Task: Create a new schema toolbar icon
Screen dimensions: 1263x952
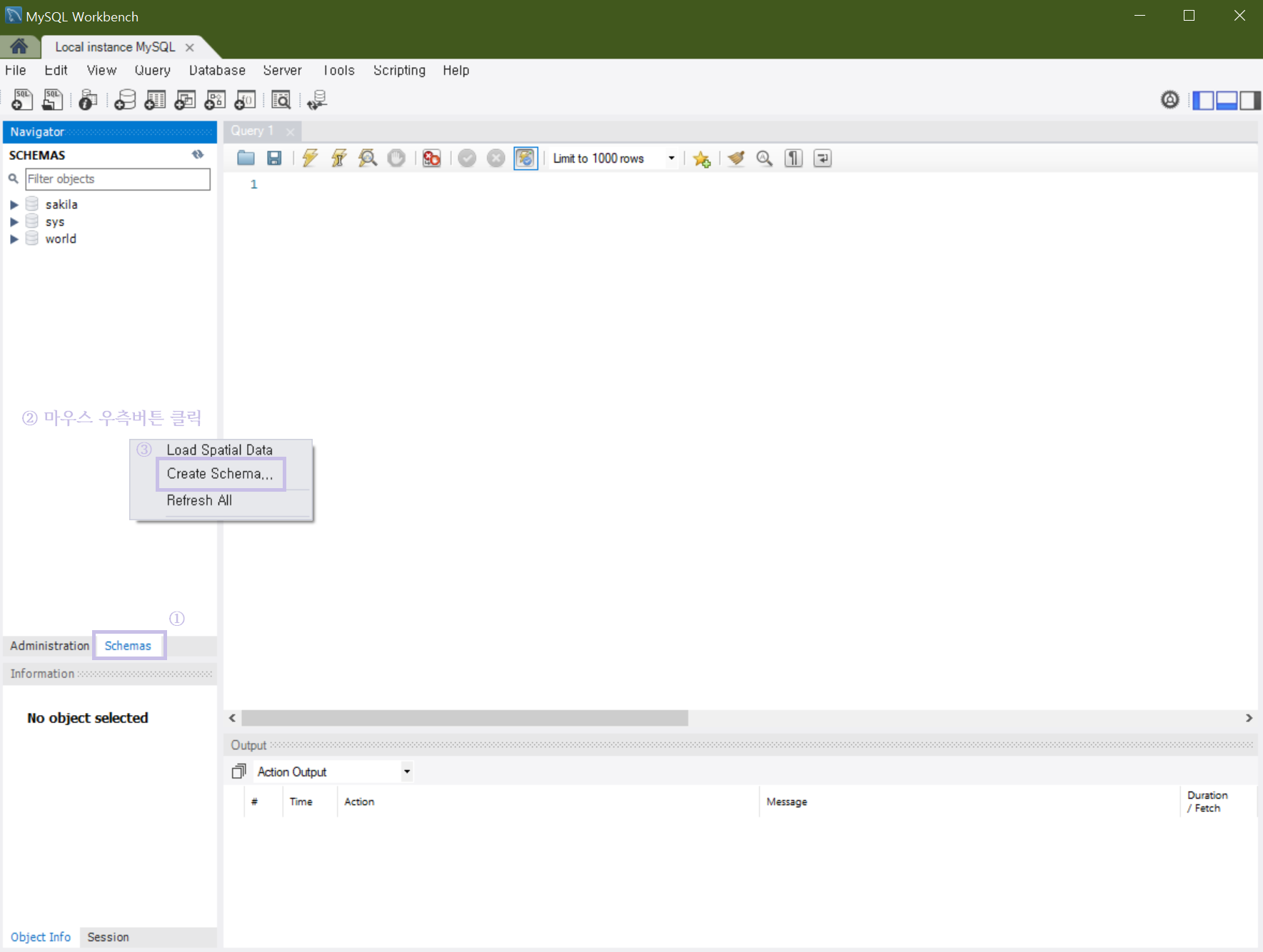Action: click(x=125, y=100)
